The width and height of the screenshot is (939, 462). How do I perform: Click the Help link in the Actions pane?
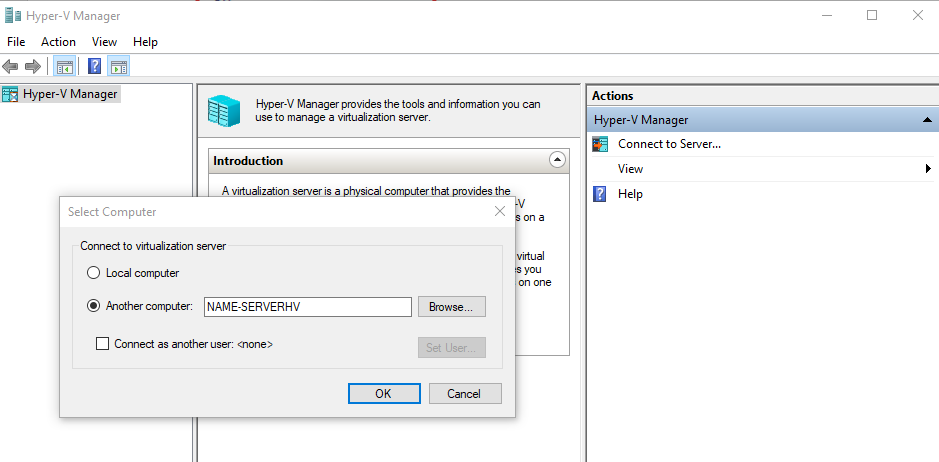pos(630,194)
